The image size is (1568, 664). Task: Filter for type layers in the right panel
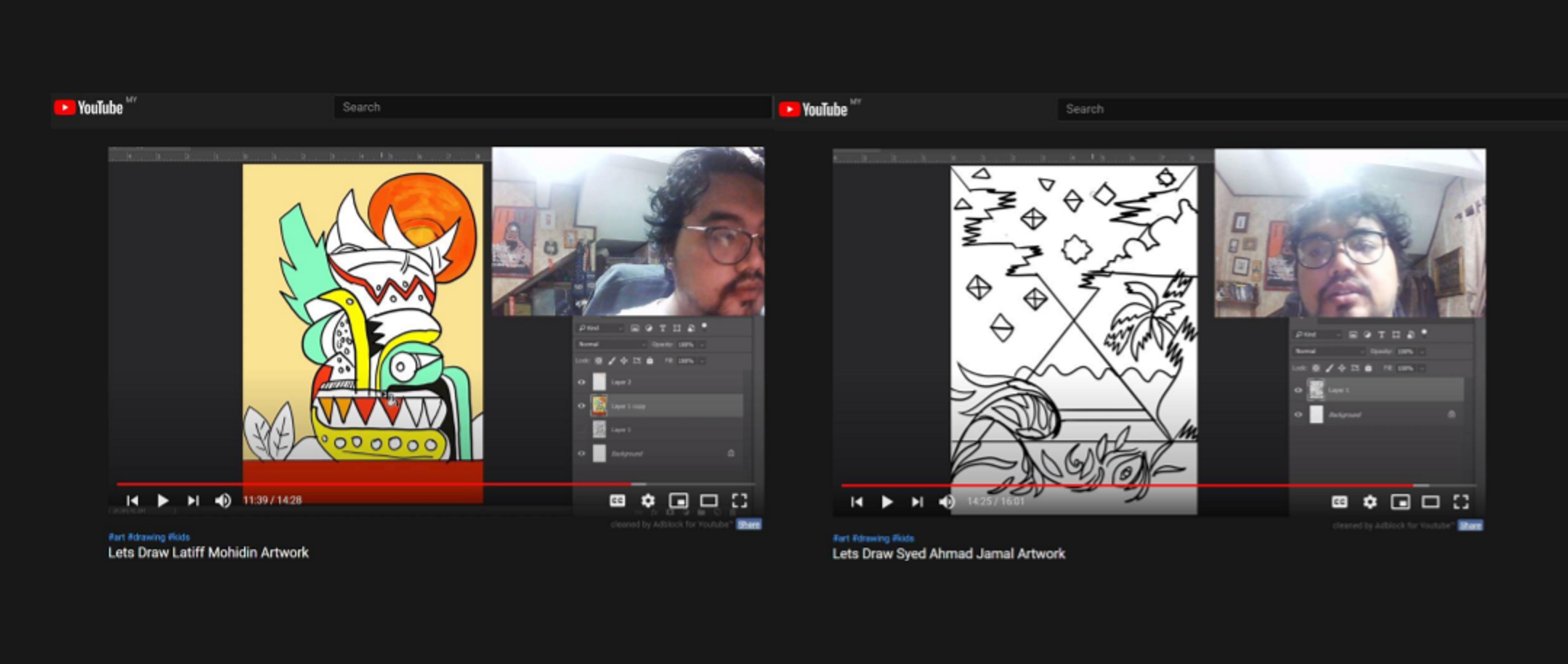click(x=1381, y=335)
